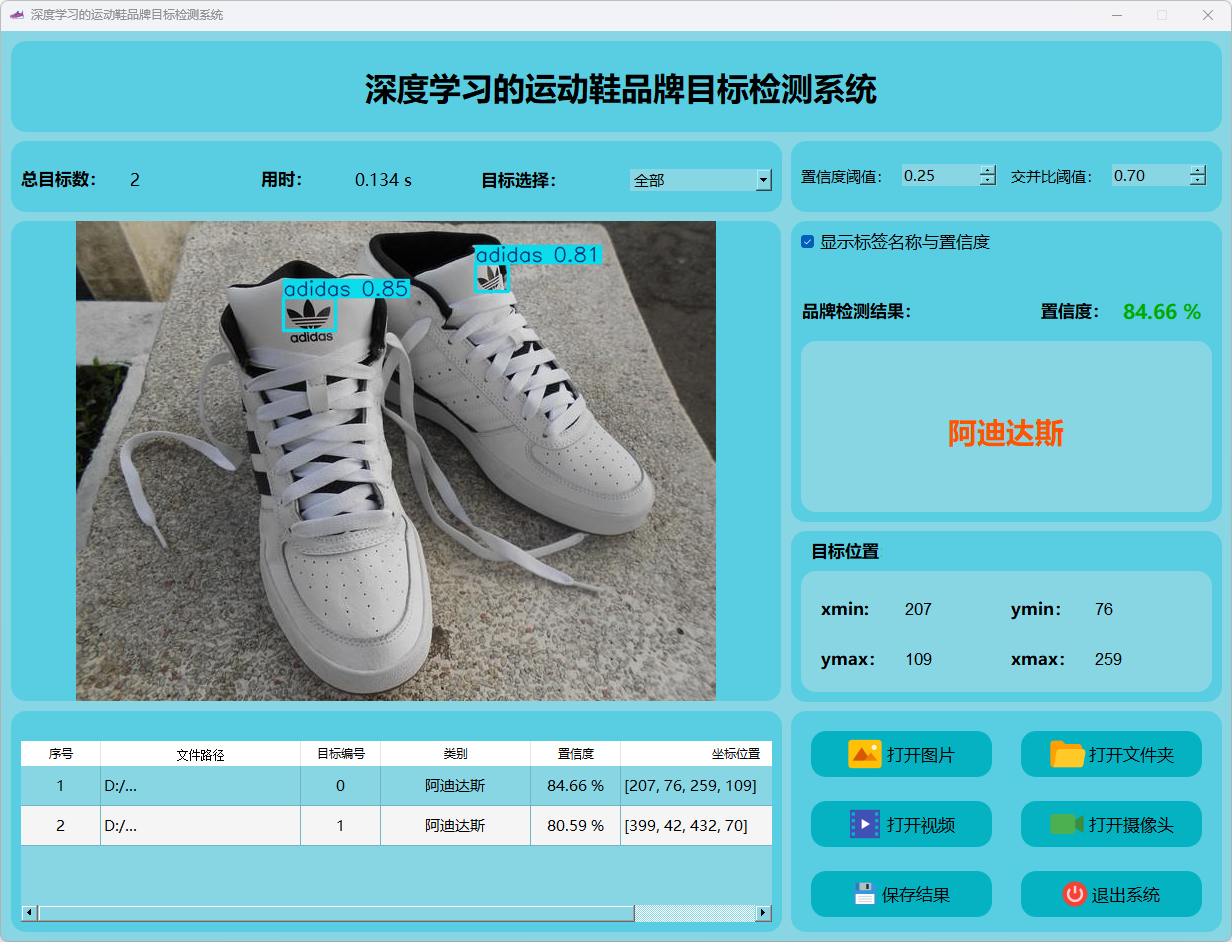The width and height of the screenshot is (1232, 942).
Task: Click table scrollbar right arrow
Action: coord(764,913)
